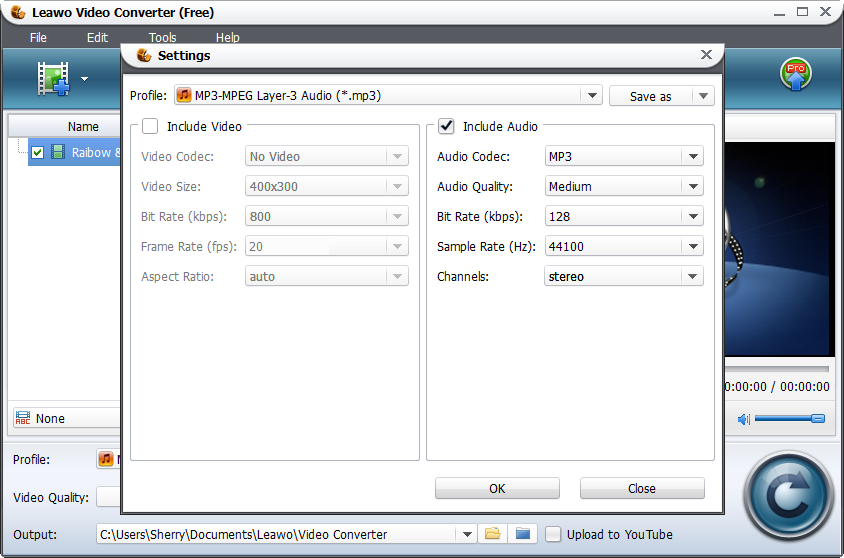Open the Audio Codec MP3 dropdown
The width and height of the screenshot is (844, 558).
tap(693, 157)
